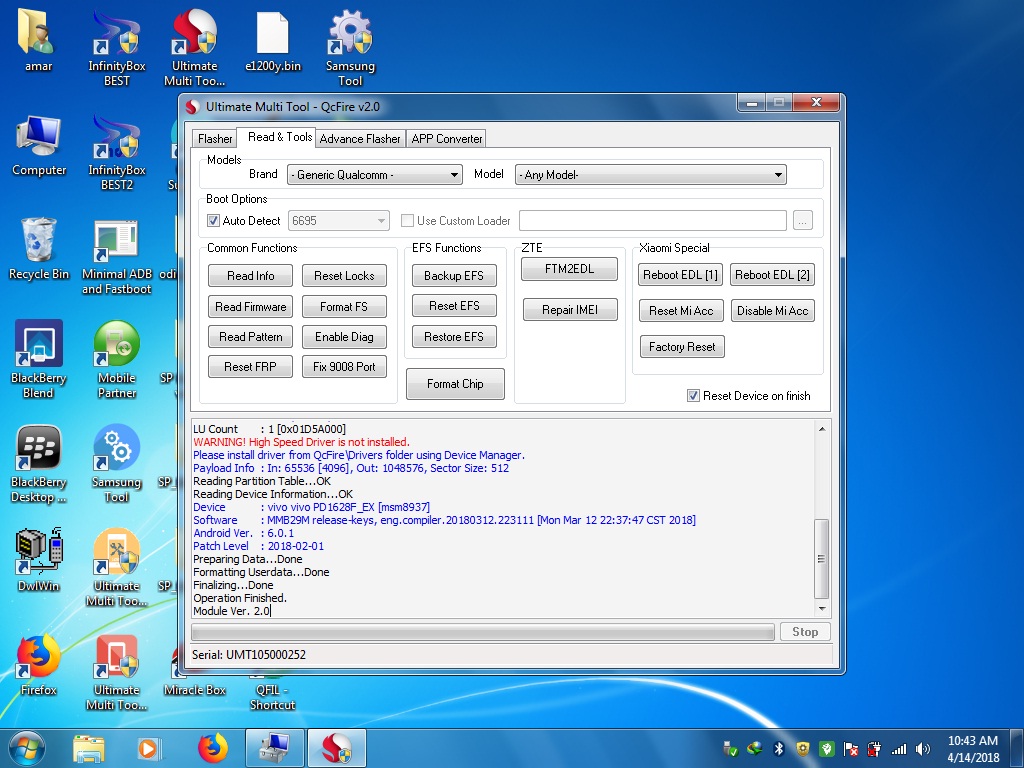
Task: Click the Stop button
Action: (805, 632)
